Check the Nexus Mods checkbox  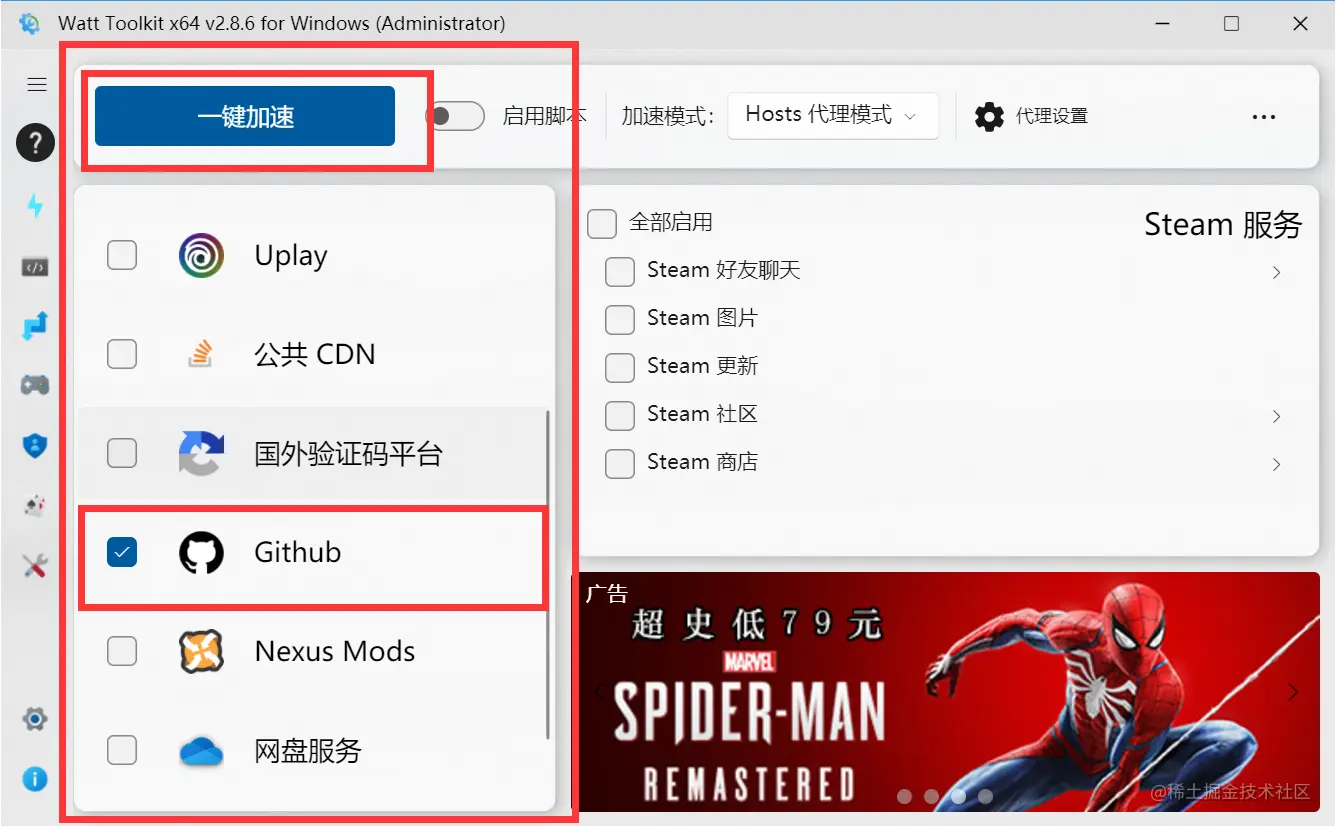122,652
